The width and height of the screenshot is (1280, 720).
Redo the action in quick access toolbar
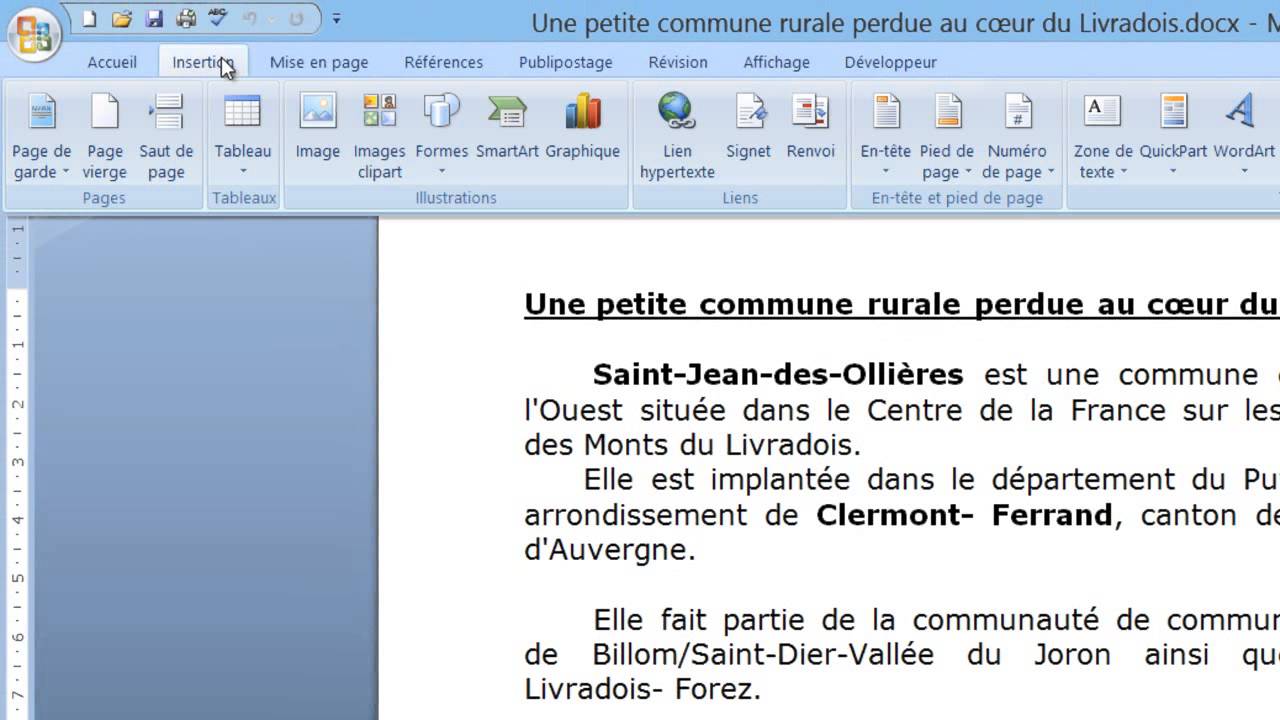click(296, 19)
